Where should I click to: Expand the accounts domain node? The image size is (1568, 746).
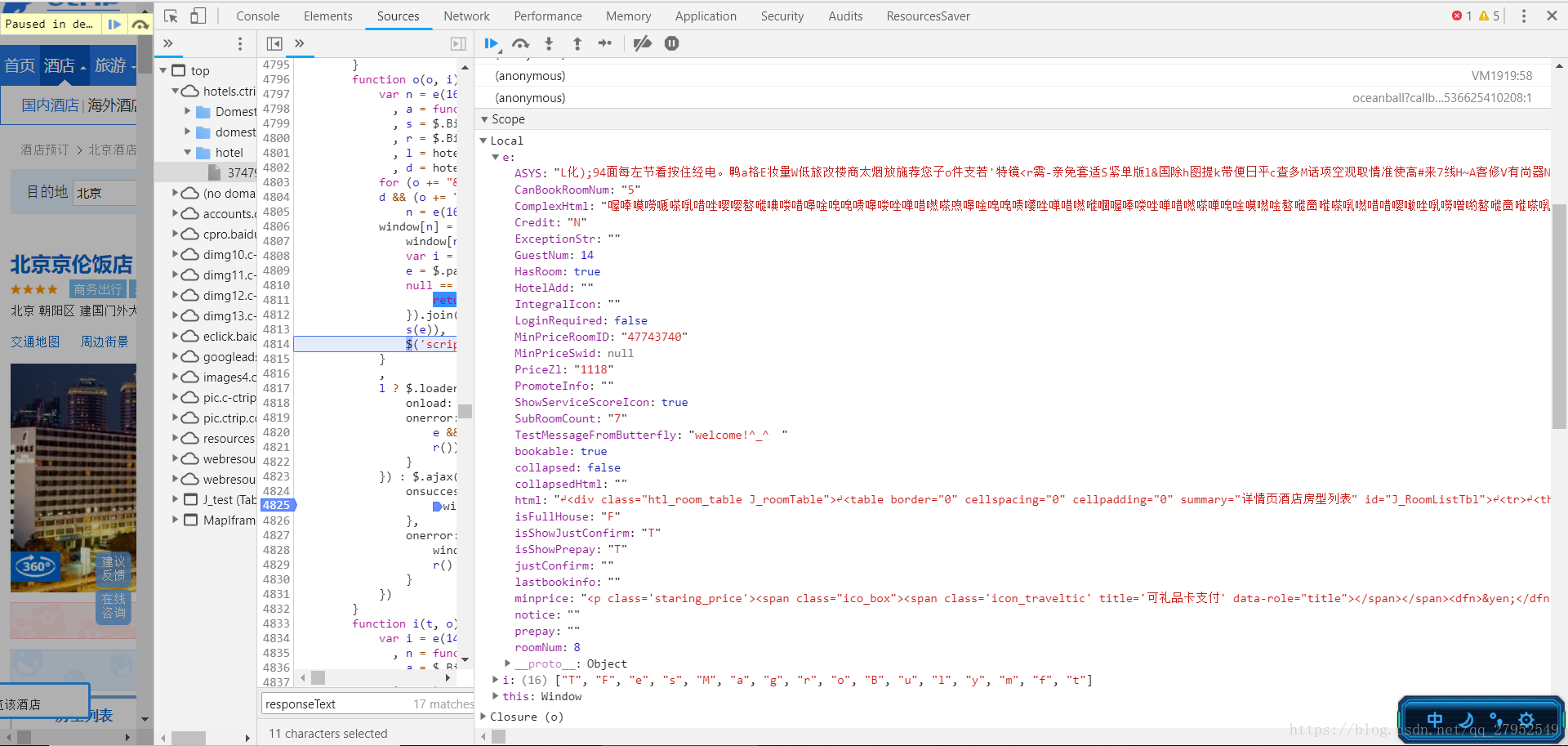[x=175, y=213]
